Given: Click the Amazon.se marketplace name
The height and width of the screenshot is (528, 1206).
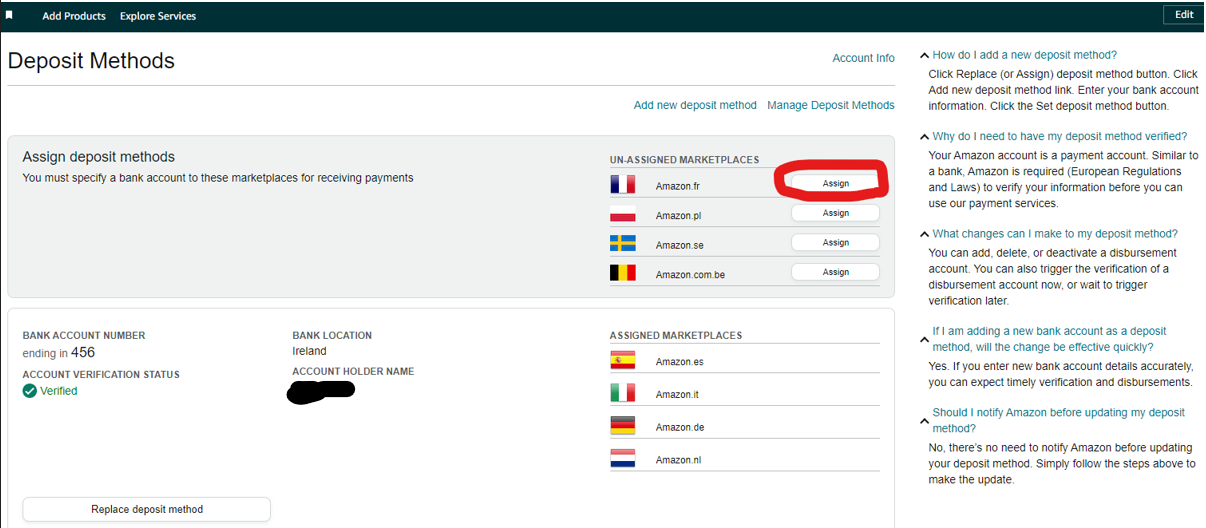Looking at the screenshot, I should click(679, 245).
